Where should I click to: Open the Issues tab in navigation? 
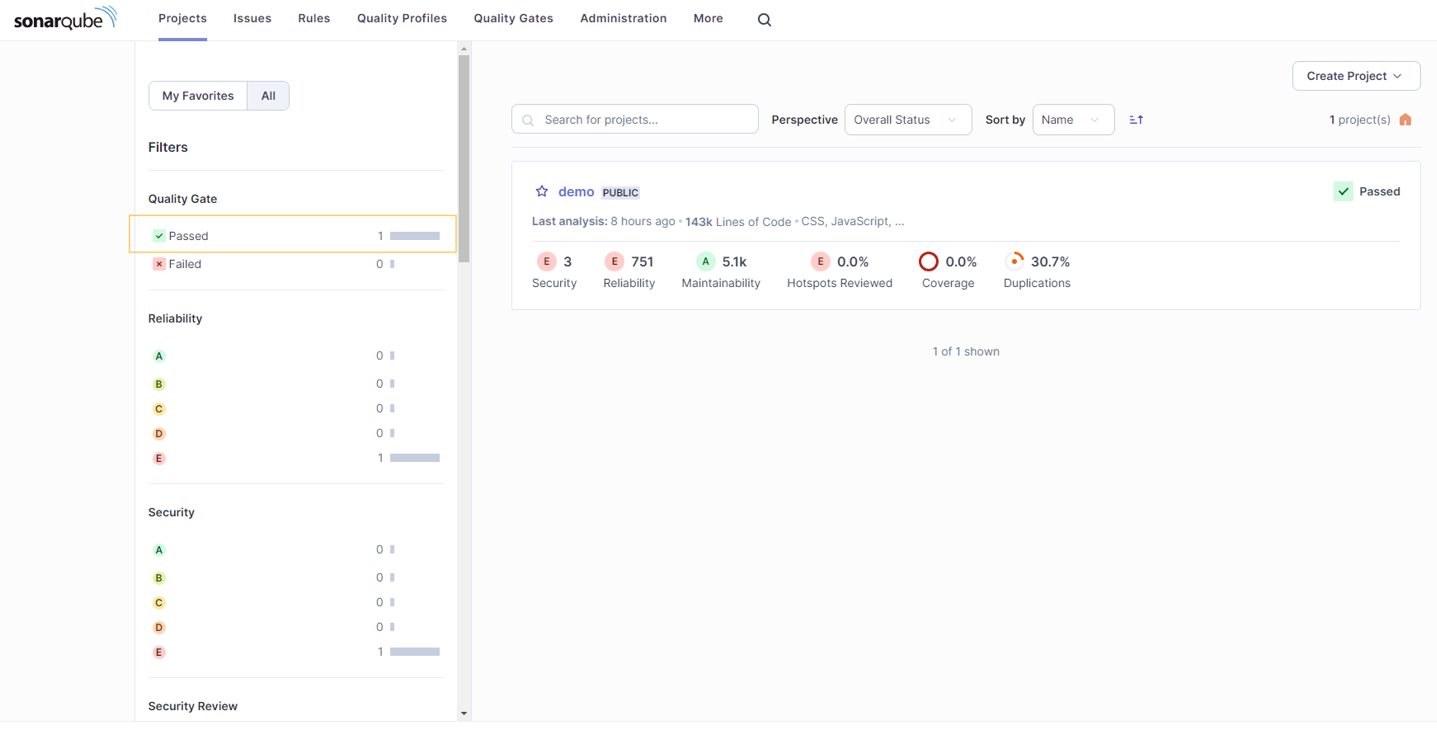tap(252, 19)
